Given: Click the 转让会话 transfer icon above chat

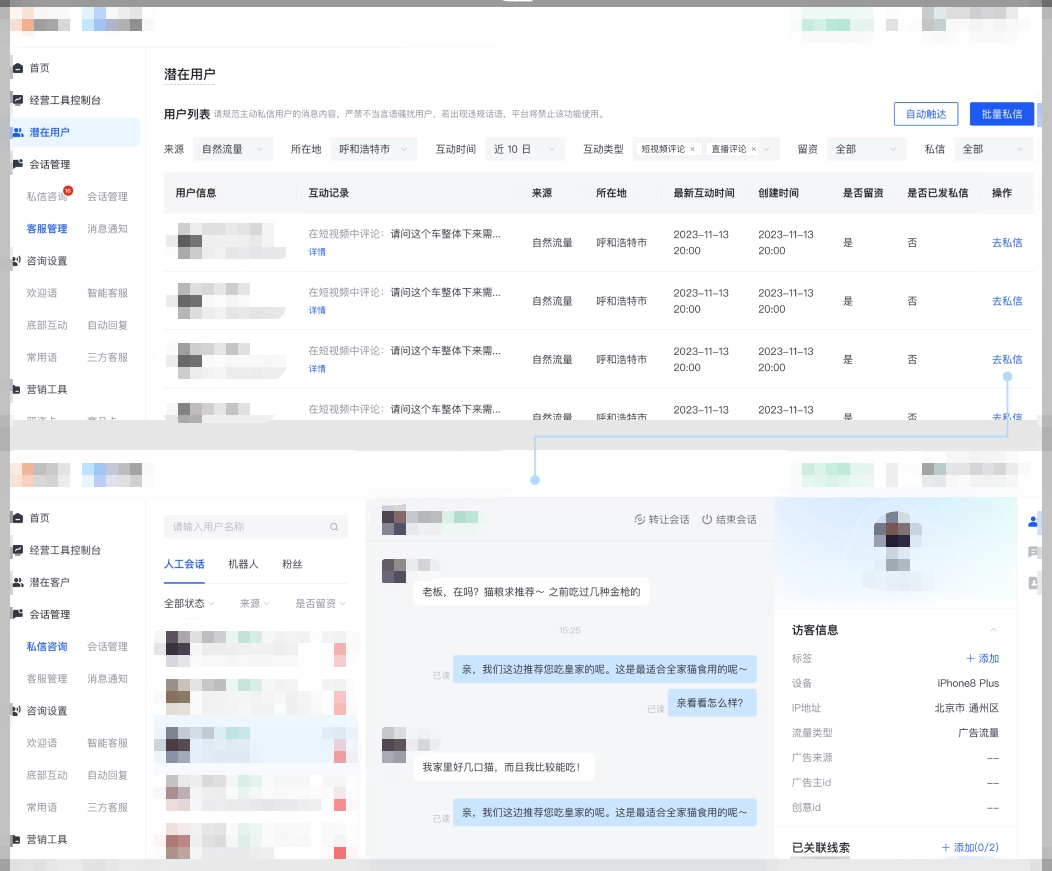Looking at the screenshot, I should click(640, 519).
